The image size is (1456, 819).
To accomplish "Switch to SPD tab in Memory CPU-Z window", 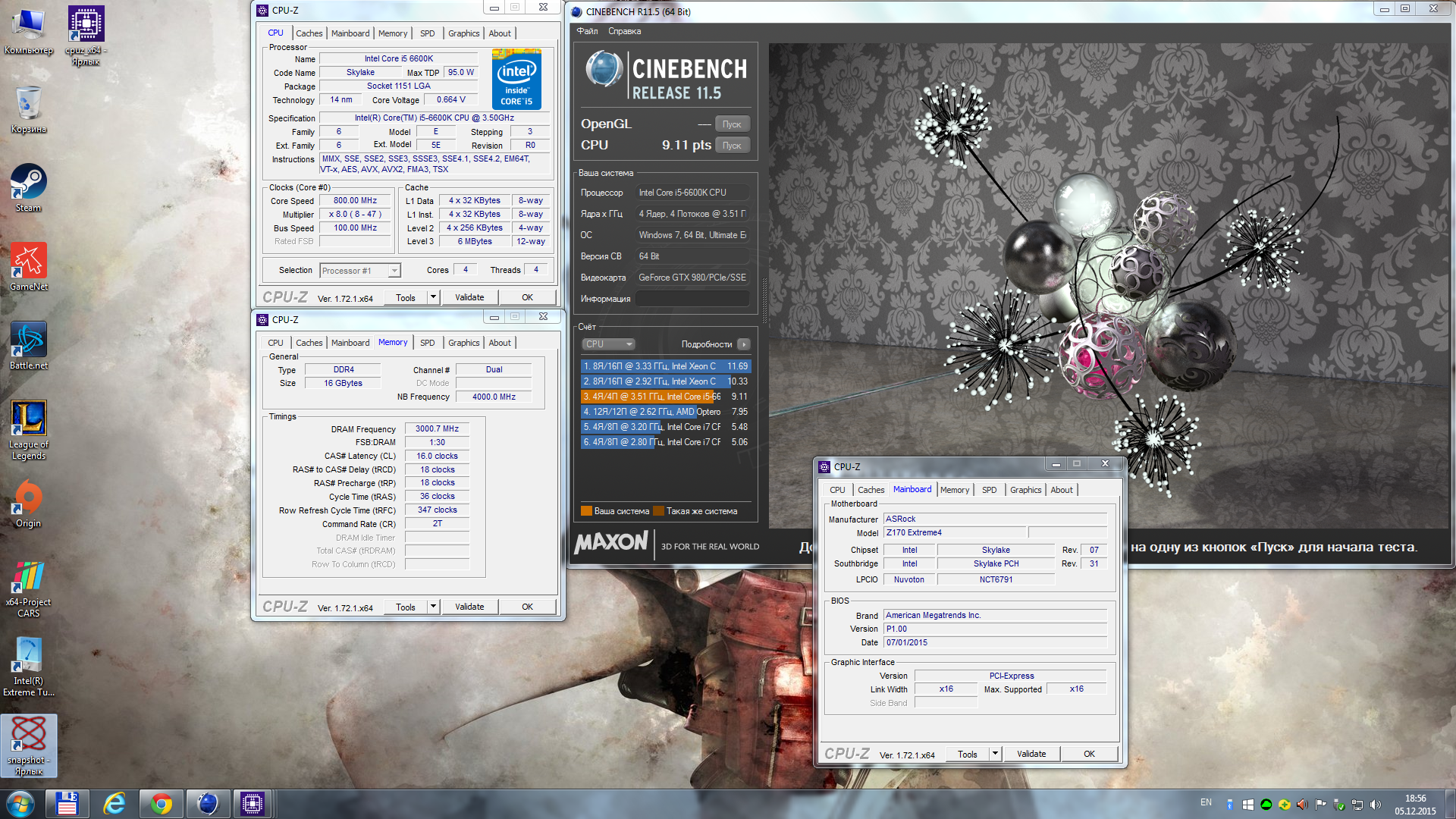I will coord(428,343).
